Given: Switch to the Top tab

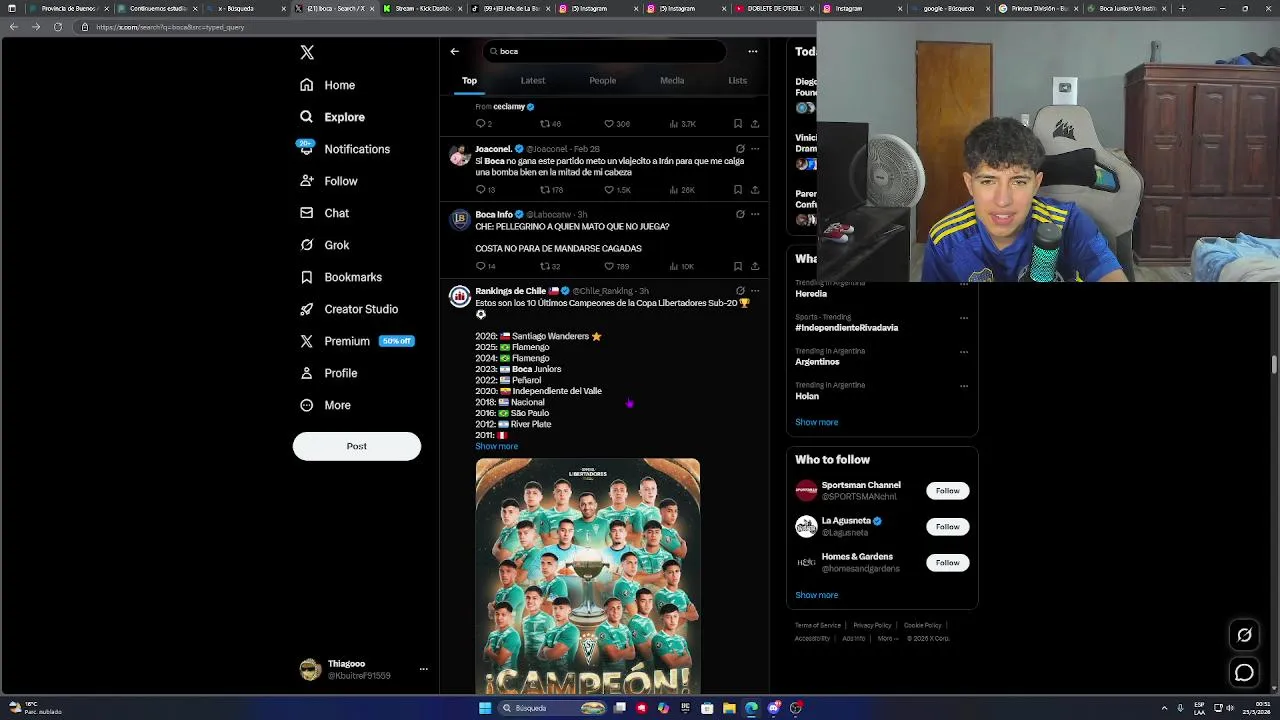Looking at the screenshot, I should pos(469,80).
